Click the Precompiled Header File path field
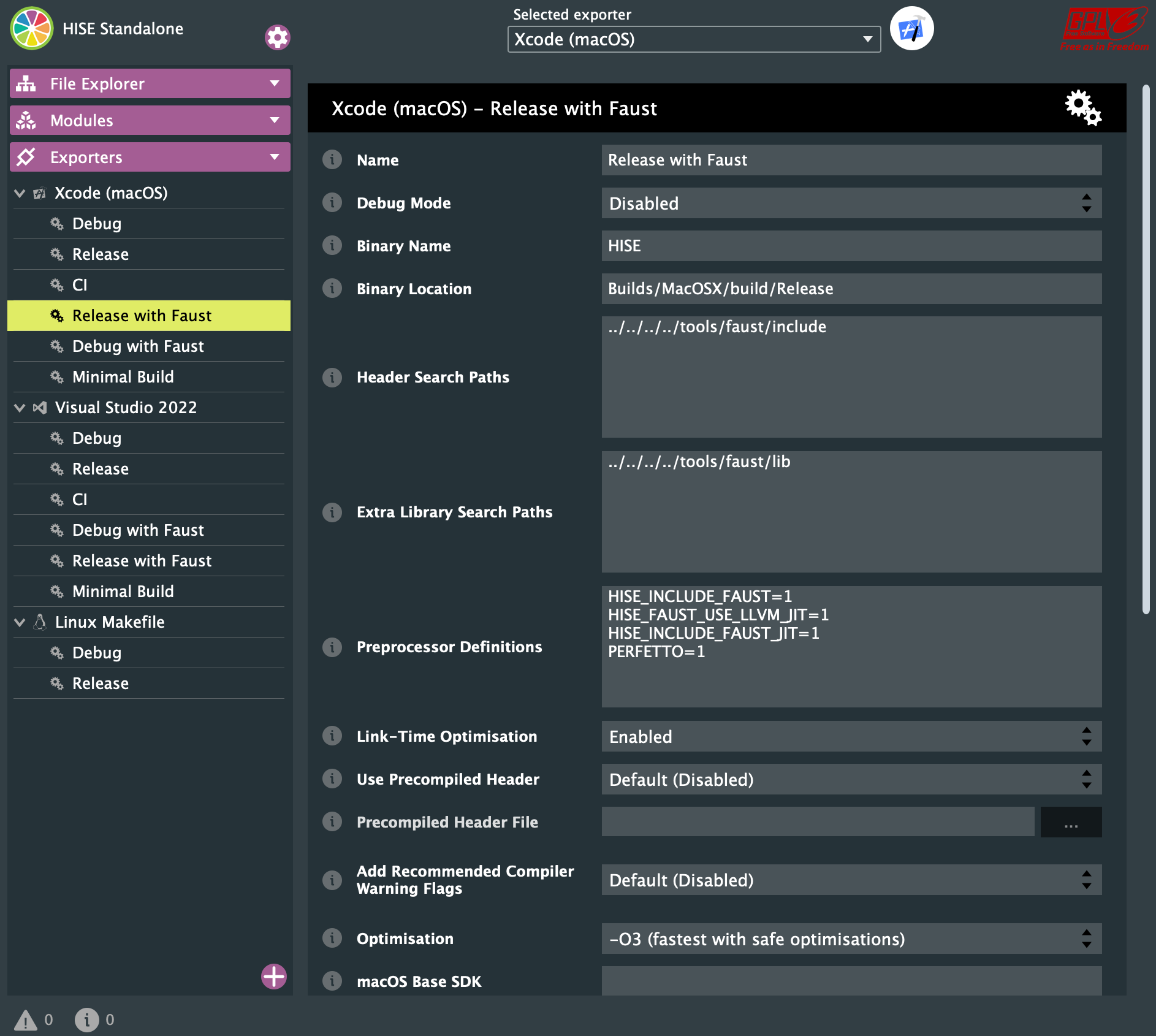Viewport: 1156px width, 1036px height. 818,822
